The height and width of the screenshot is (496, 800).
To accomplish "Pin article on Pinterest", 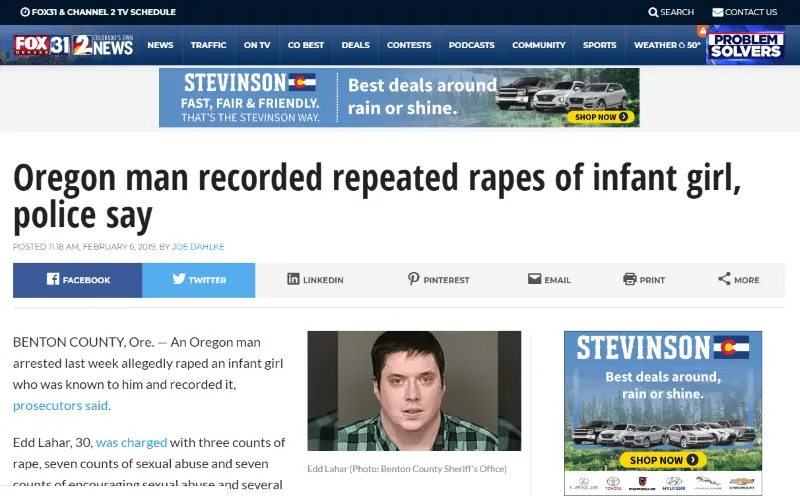I will [438, 280].
